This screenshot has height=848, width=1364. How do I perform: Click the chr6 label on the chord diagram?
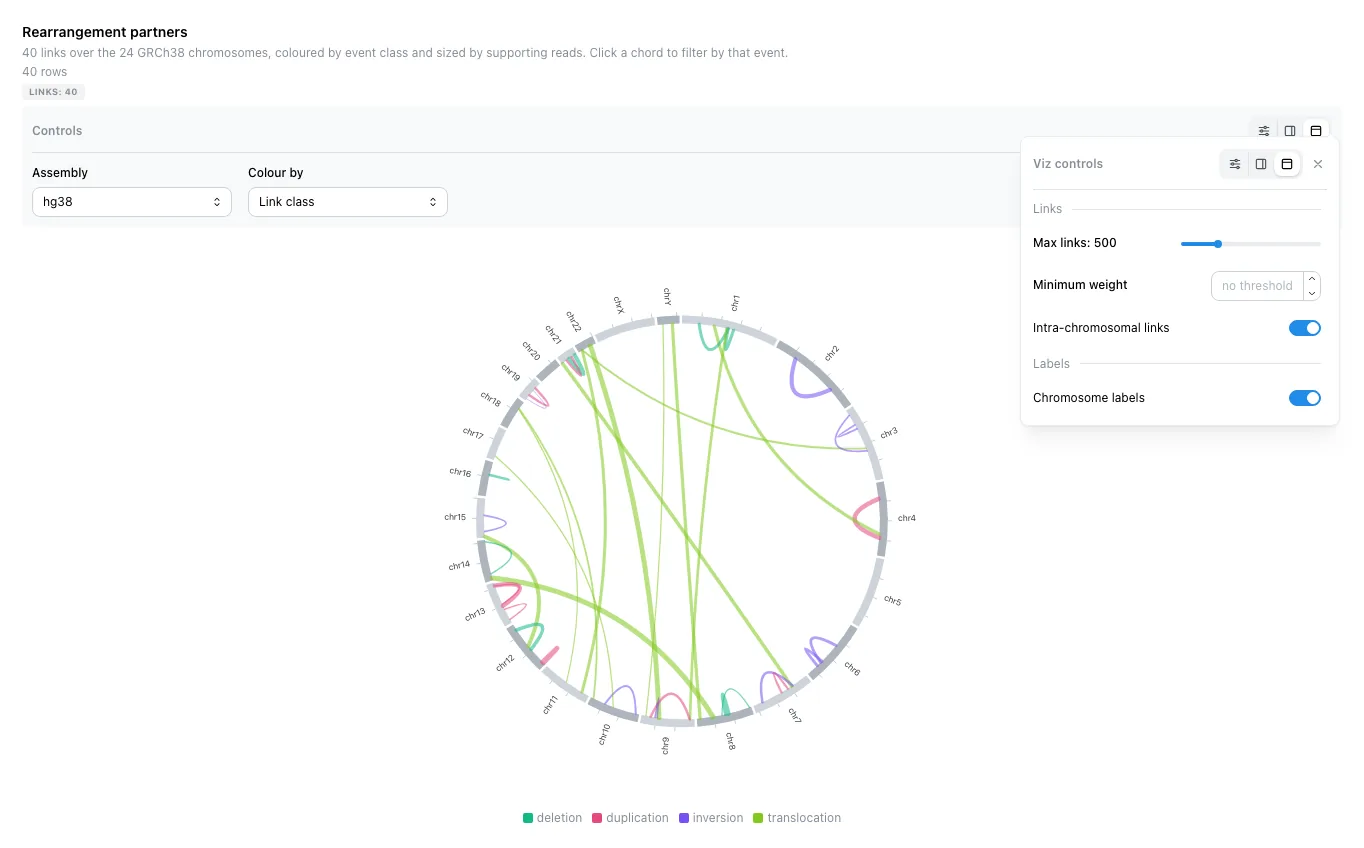(x=851, y=668)
